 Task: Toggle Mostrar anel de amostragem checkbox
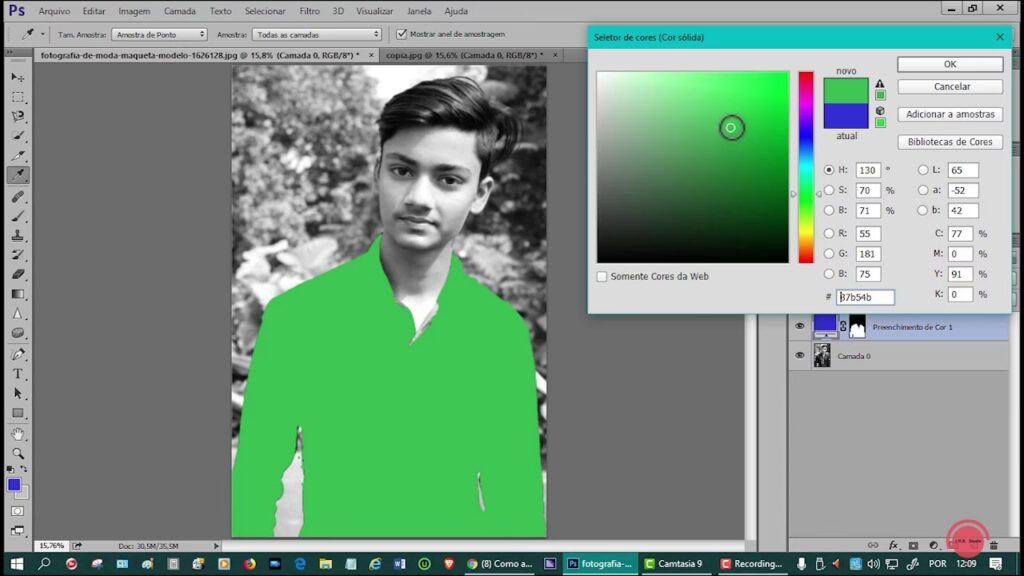point(402,34)
